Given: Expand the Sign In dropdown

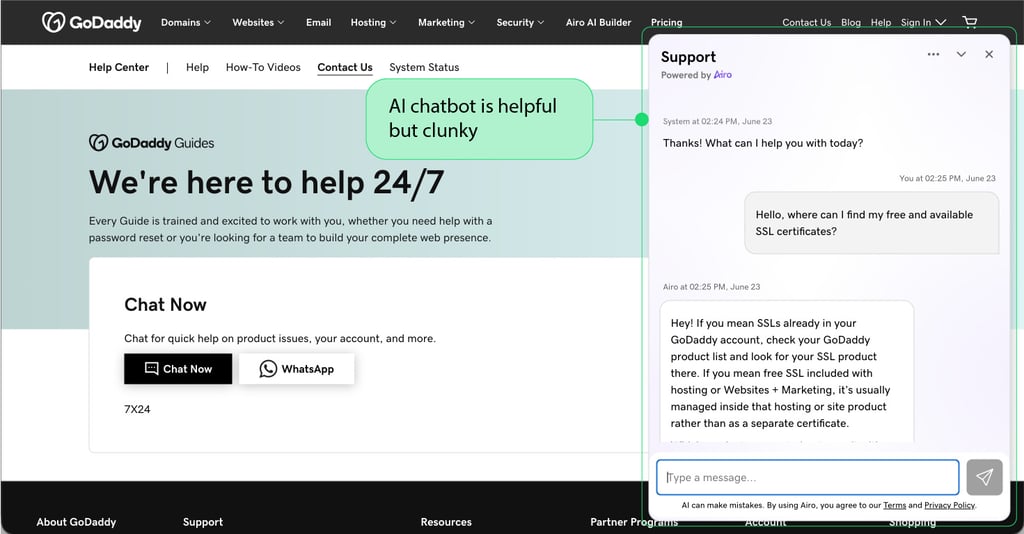Looking at the screenshot, I should (x=923, y=22).
